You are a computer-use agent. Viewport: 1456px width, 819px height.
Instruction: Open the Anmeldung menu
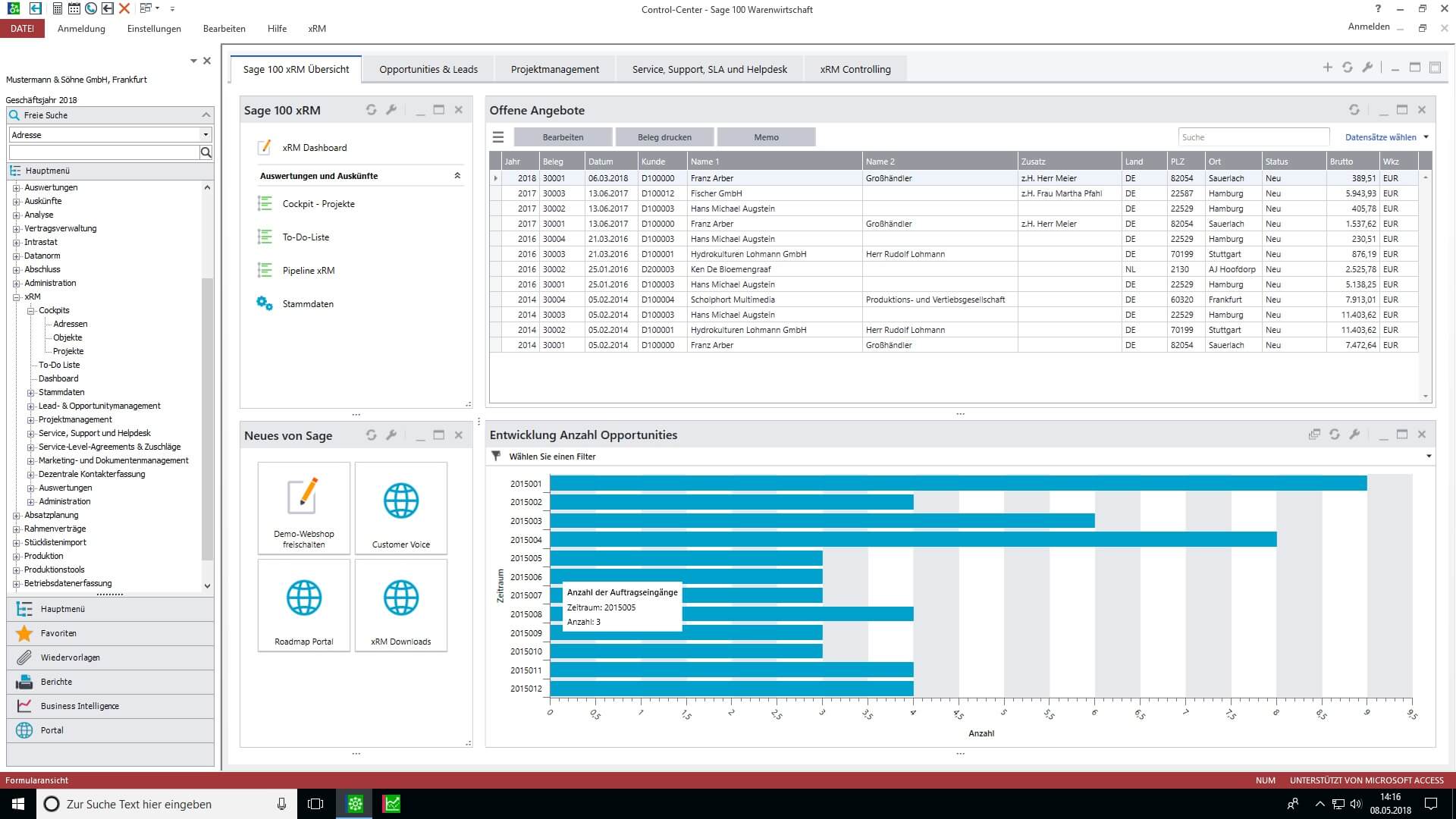(x=81, y=29)
